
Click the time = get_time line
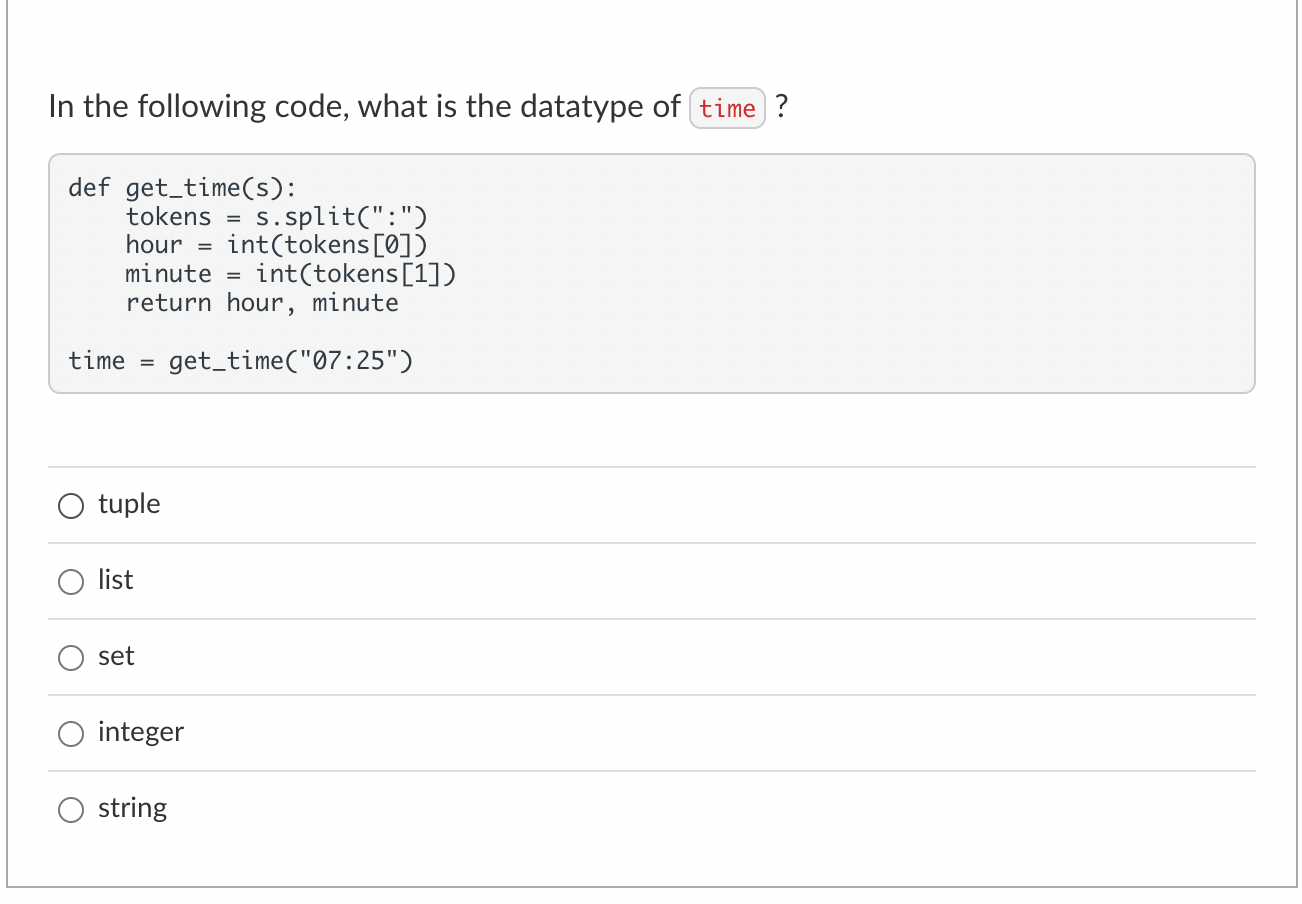point(240,360)
